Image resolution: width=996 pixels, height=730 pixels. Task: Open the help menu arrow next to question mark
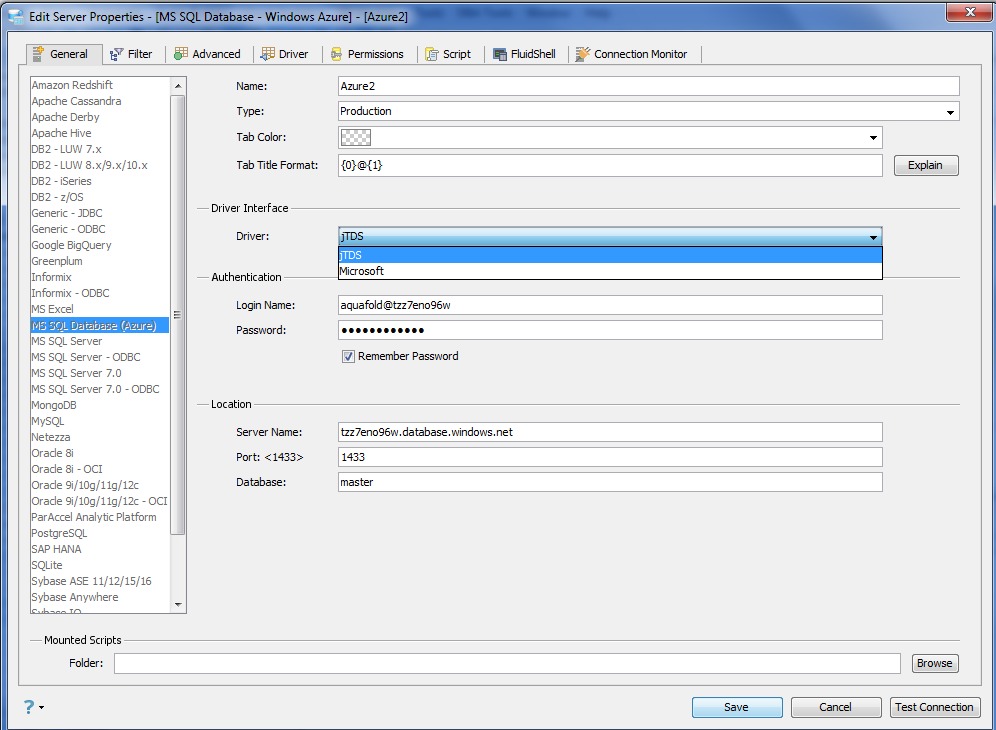(x=42, y=707)
